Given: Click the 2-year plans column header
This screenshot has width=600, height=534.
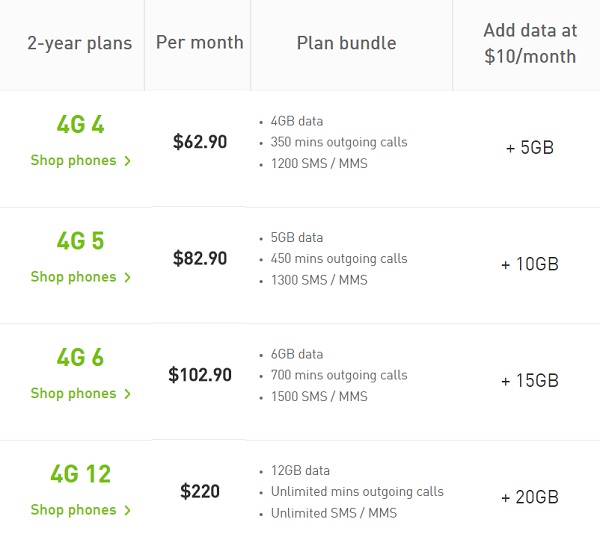Looking at the screenshot, I should [79, 44].
